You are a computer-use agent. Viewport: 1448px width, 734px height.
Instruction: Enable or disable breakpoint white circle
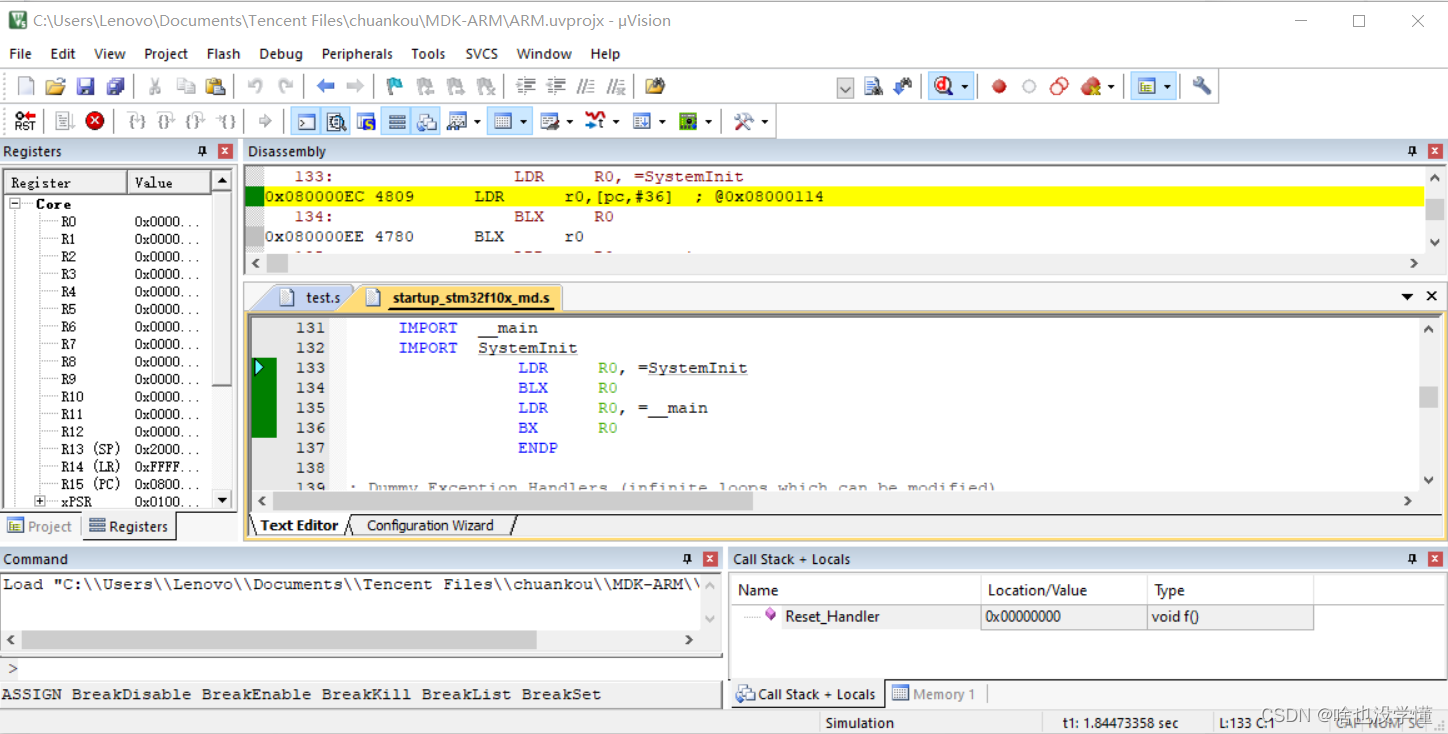(1029, 86)
